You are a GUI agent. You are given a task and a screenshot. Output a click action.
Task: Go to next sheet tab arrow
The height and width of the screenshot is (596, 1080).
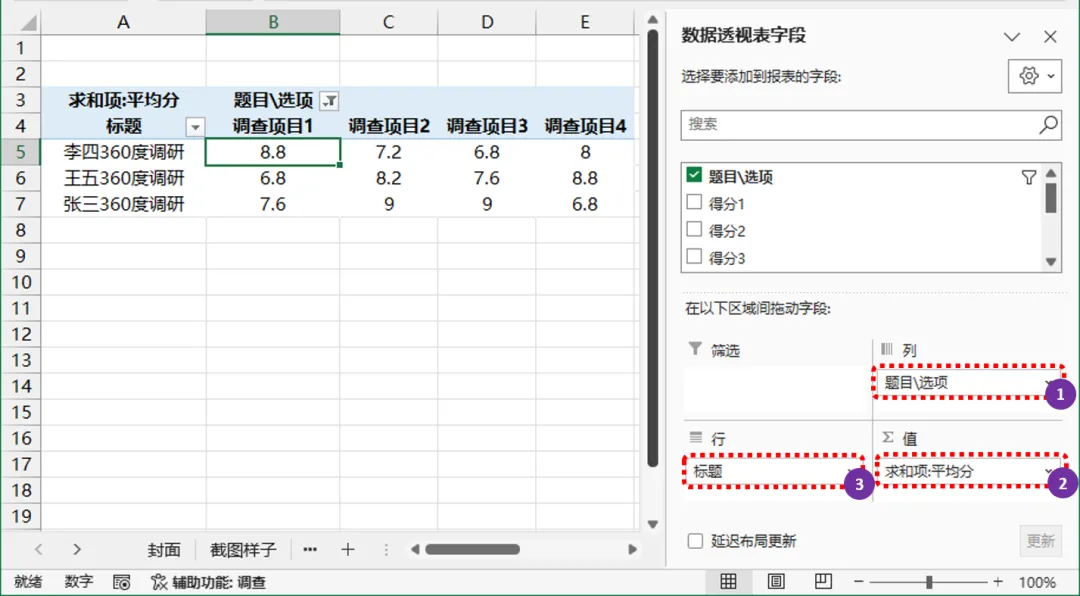click(x=76, y=550)
